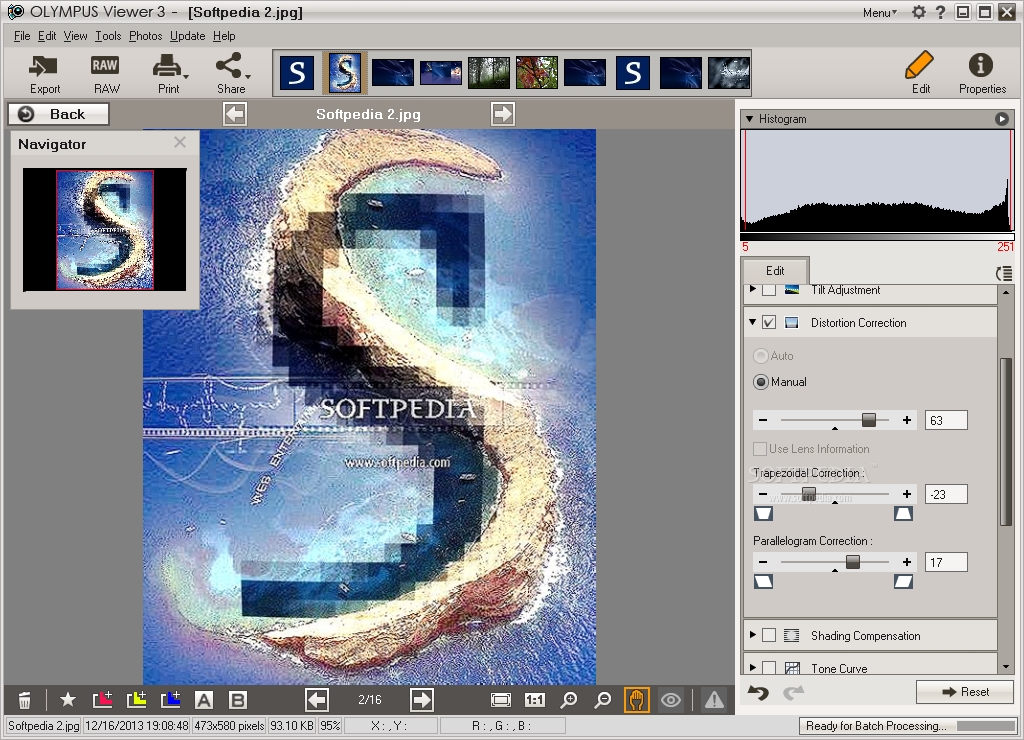The width and height of the screenshot is (1024, 740).
Task: Toggle the eye preview icon
Action: click(671, 700)
